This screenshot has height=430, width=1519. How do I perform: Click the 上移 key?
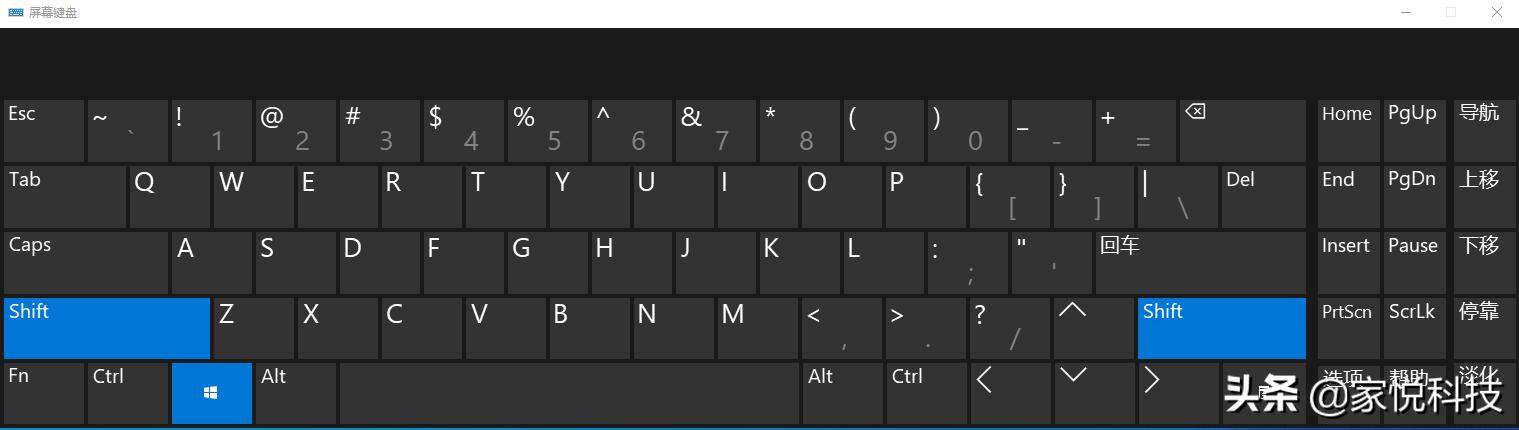[x=1479, y=197]
